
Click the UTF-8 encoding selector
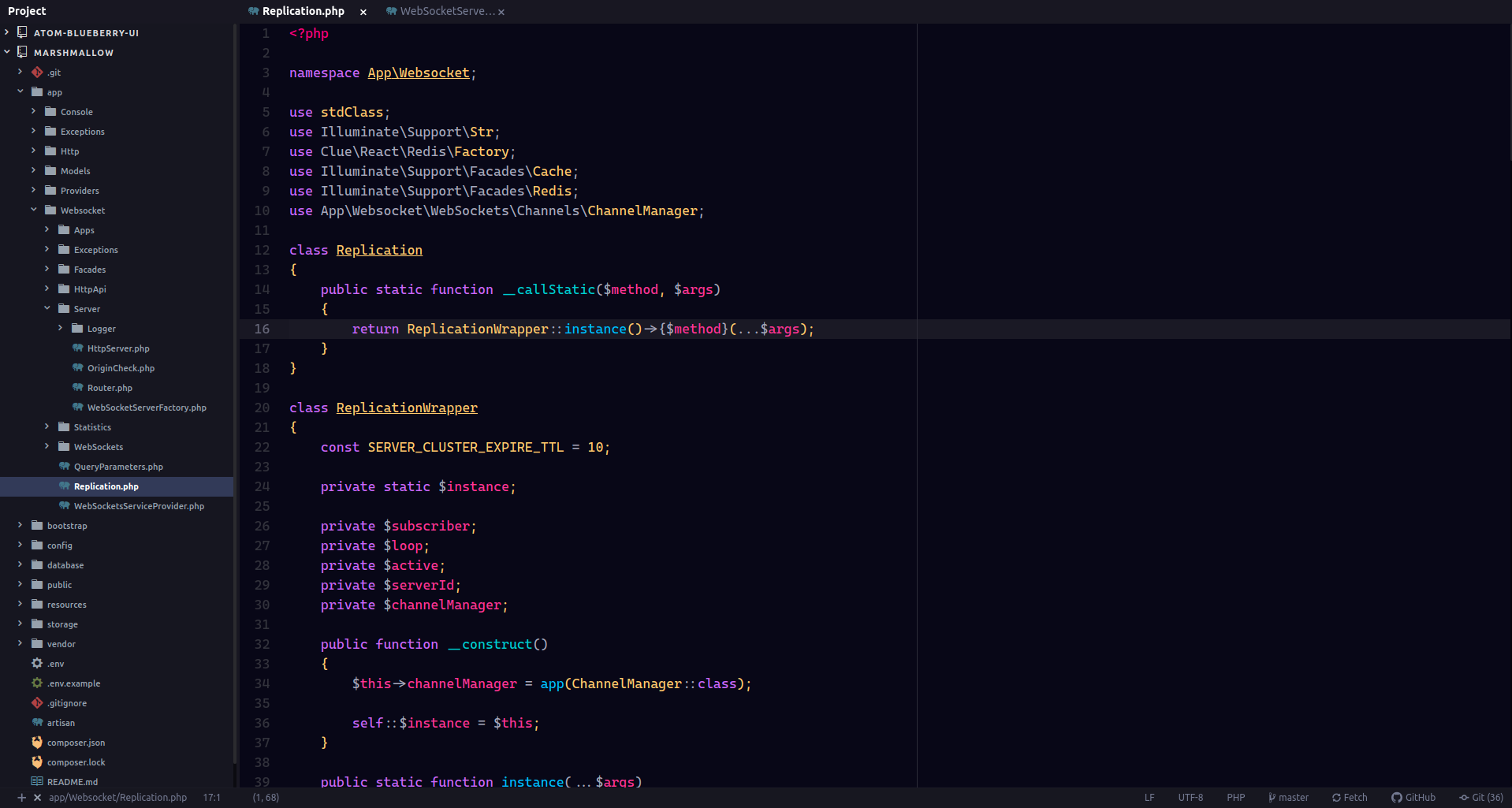1190,798
